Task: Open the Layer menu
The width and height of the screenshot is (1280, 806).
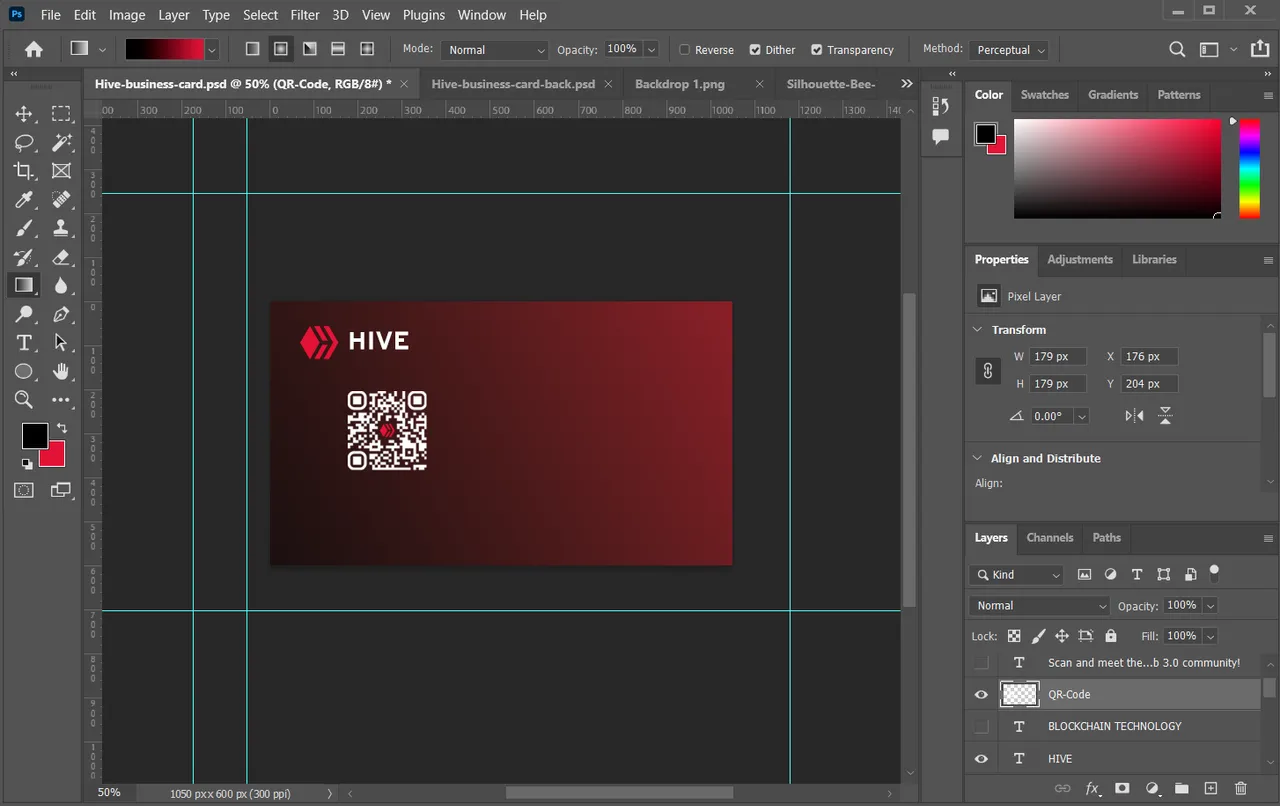Action: coord(174,15)
